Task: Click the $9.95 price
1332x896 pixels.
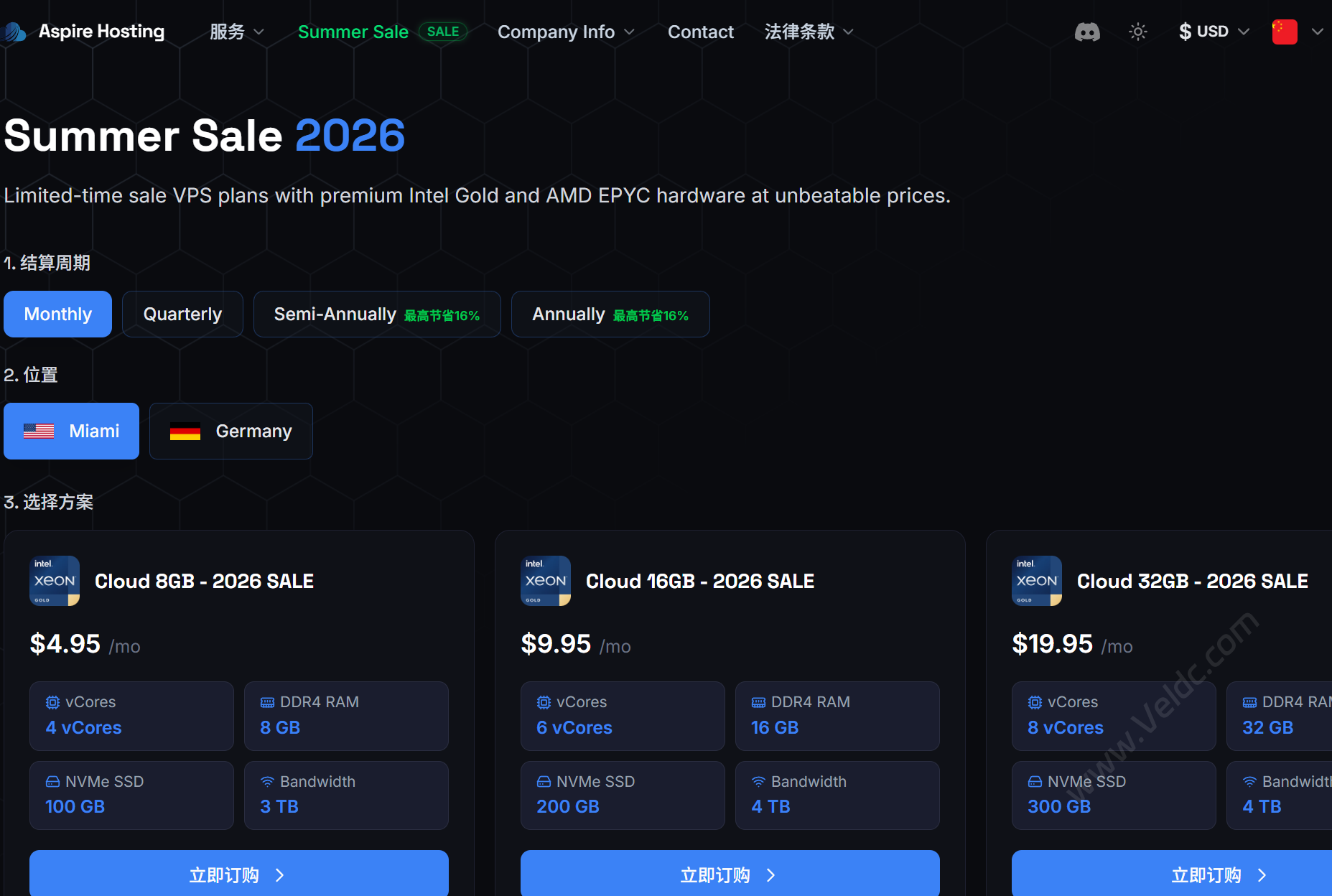Action: 556,644
